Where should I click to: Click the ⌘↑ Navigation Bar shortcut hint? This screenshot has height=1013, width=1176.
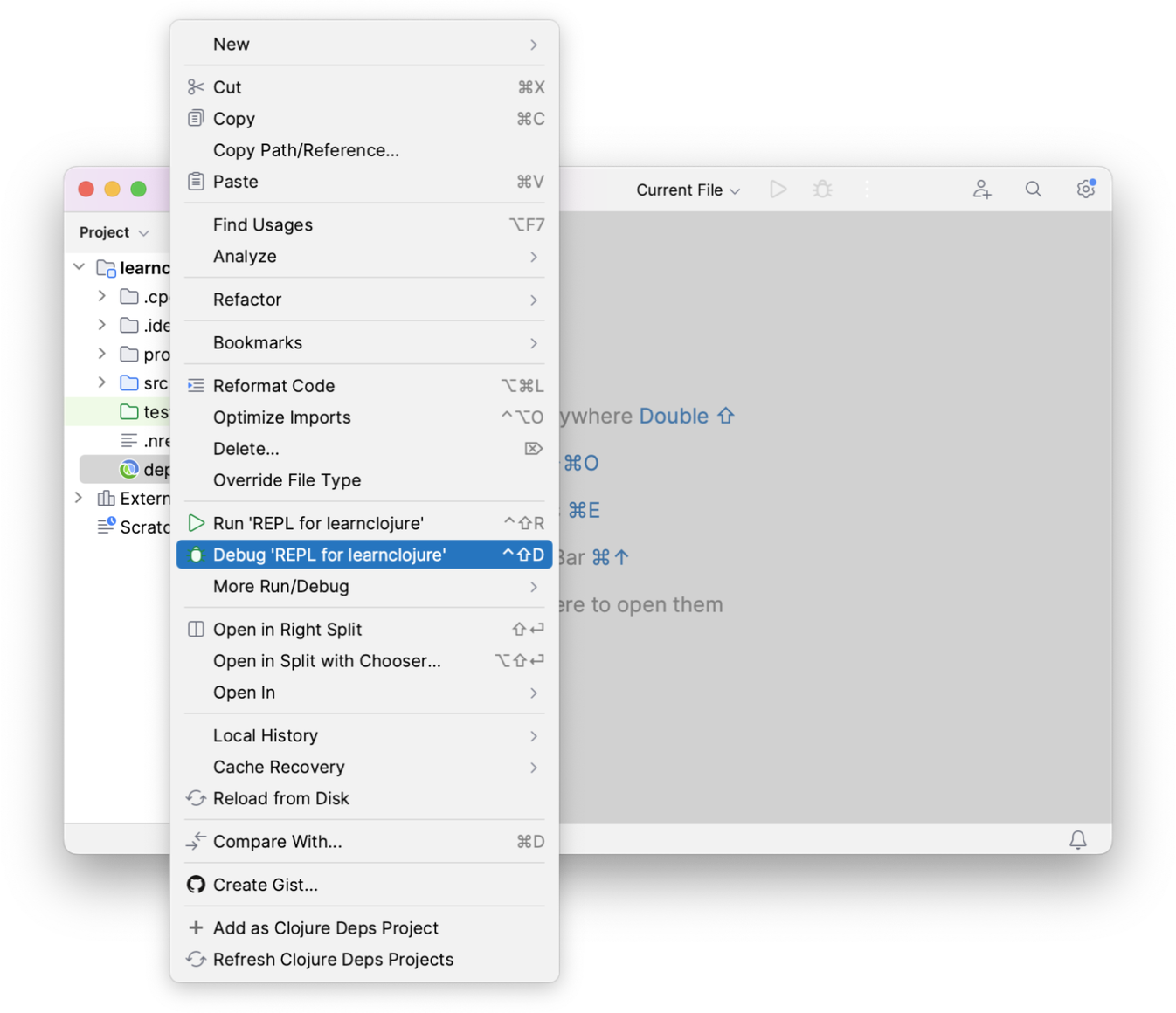pos(610,557)
